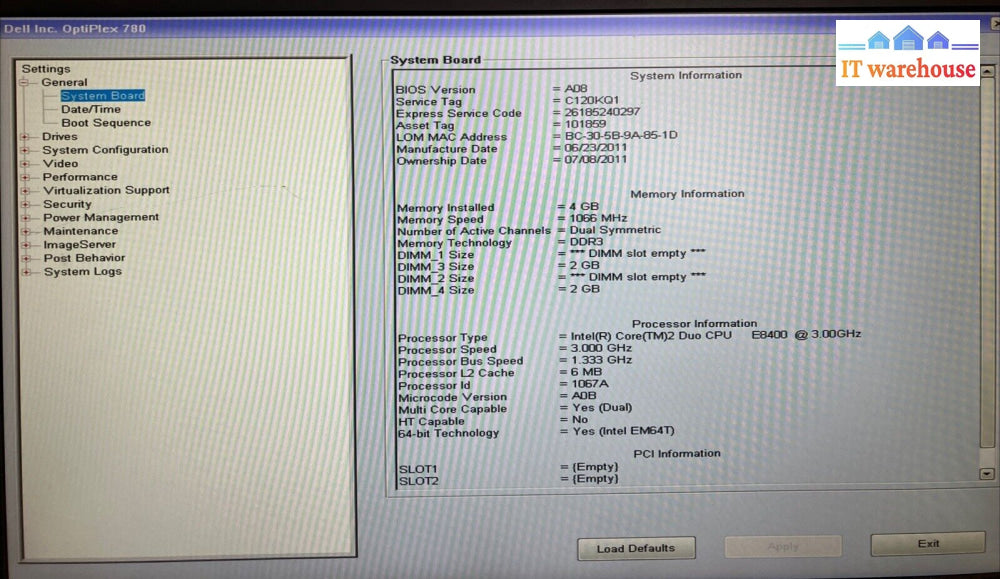Select System Board in the tree
This screenshot has width=1000, height=579.
[102, 96]
